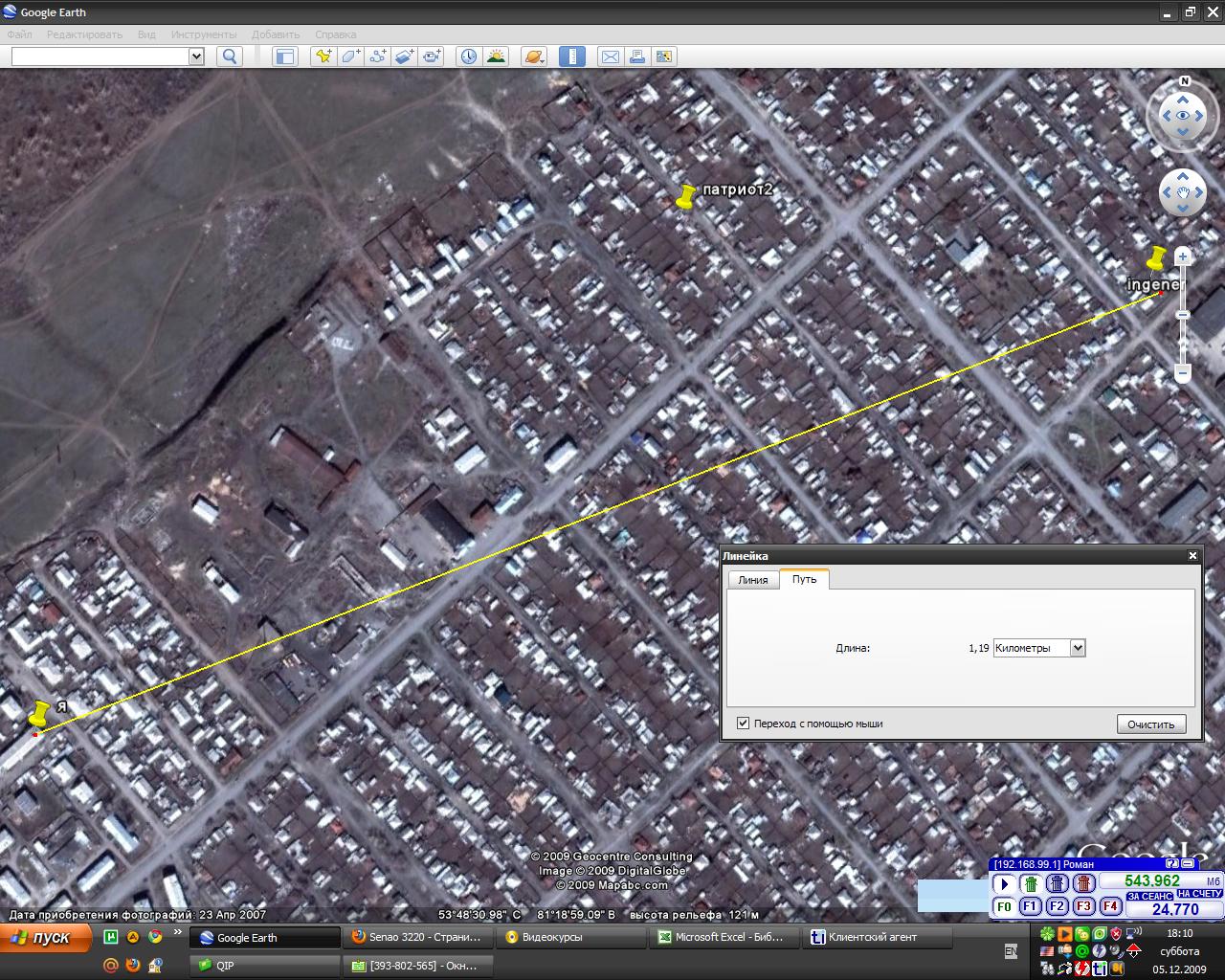Click the F4 button in widget
The width and height of the screenshot is (1225, 980).
[x=1111, y=906]
